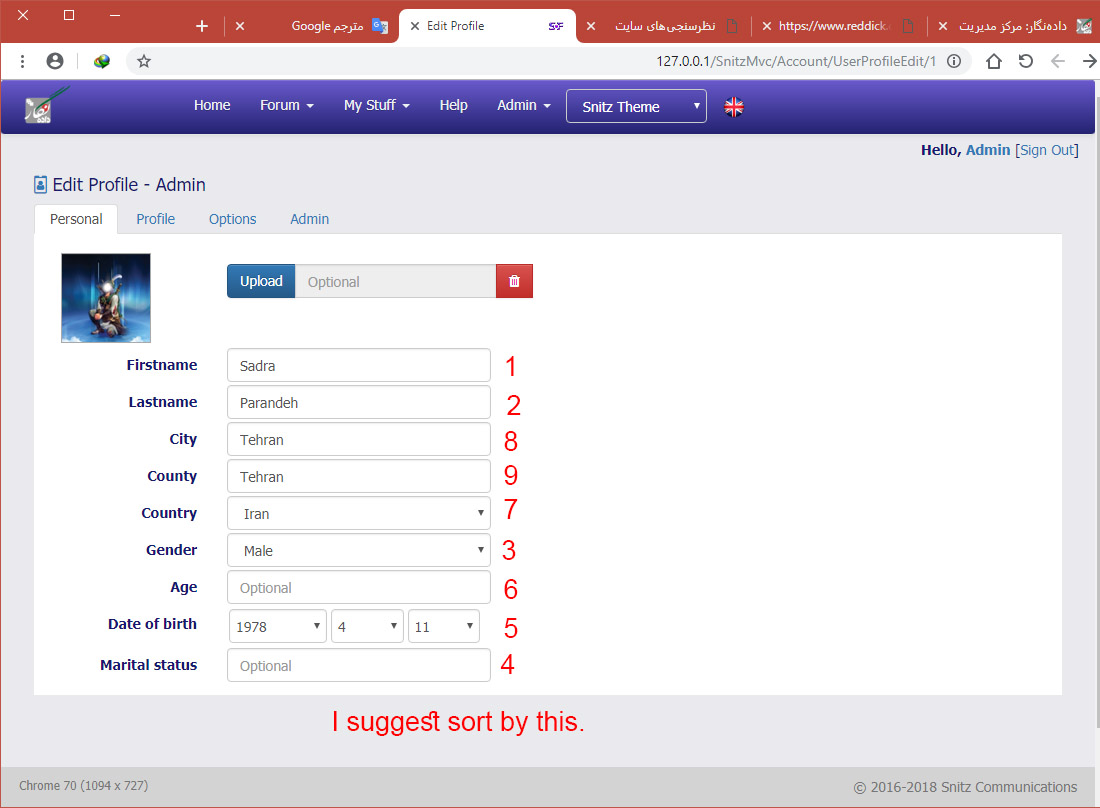Click the profile avatar image
The image size is (1100, 808).
click(106, 298)
